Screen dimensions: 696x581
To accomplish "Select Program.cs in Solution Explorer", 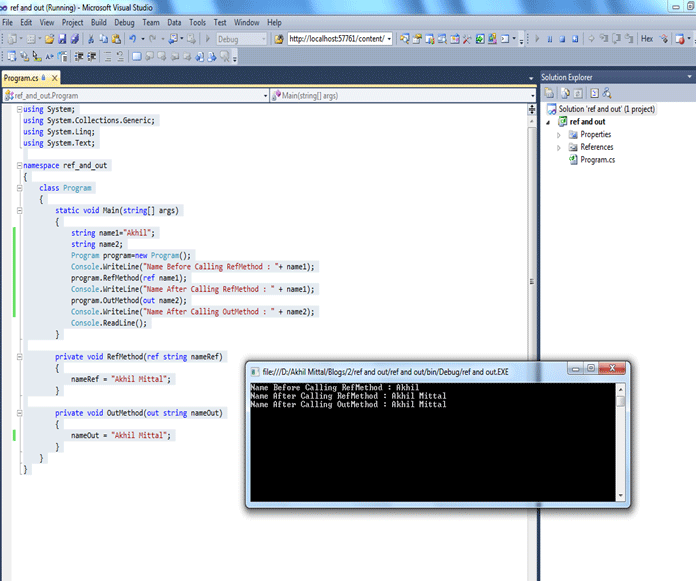I will coord(597,160).
